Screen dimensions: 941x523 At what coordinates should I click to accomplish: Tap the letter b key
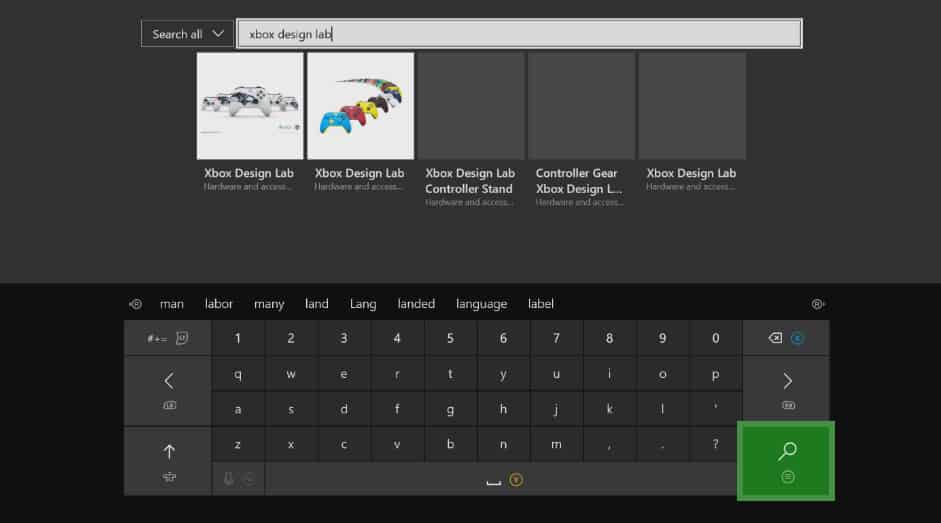click(x=450, y=444)
